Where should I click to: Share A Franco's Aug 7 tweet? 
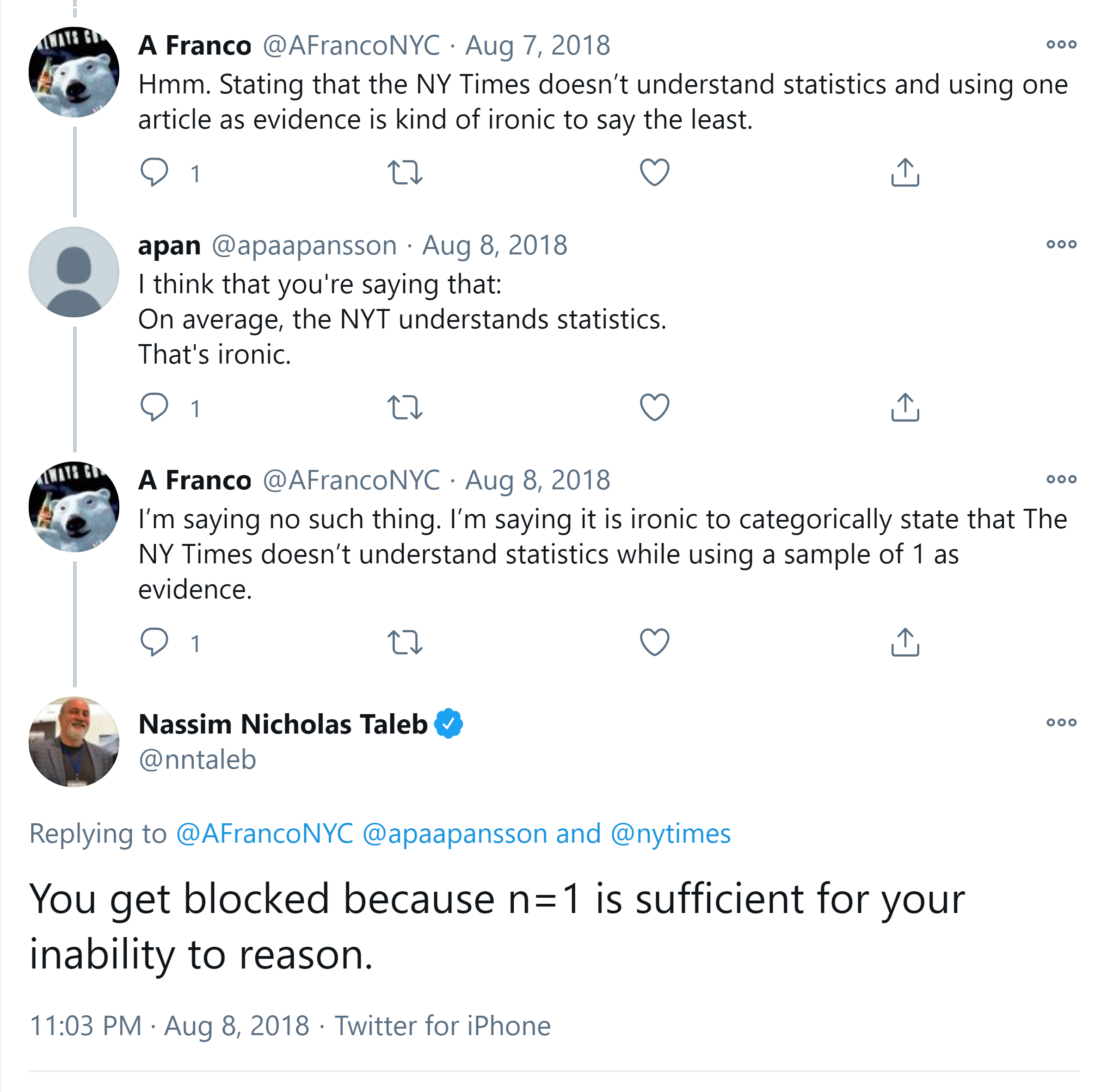905,172
